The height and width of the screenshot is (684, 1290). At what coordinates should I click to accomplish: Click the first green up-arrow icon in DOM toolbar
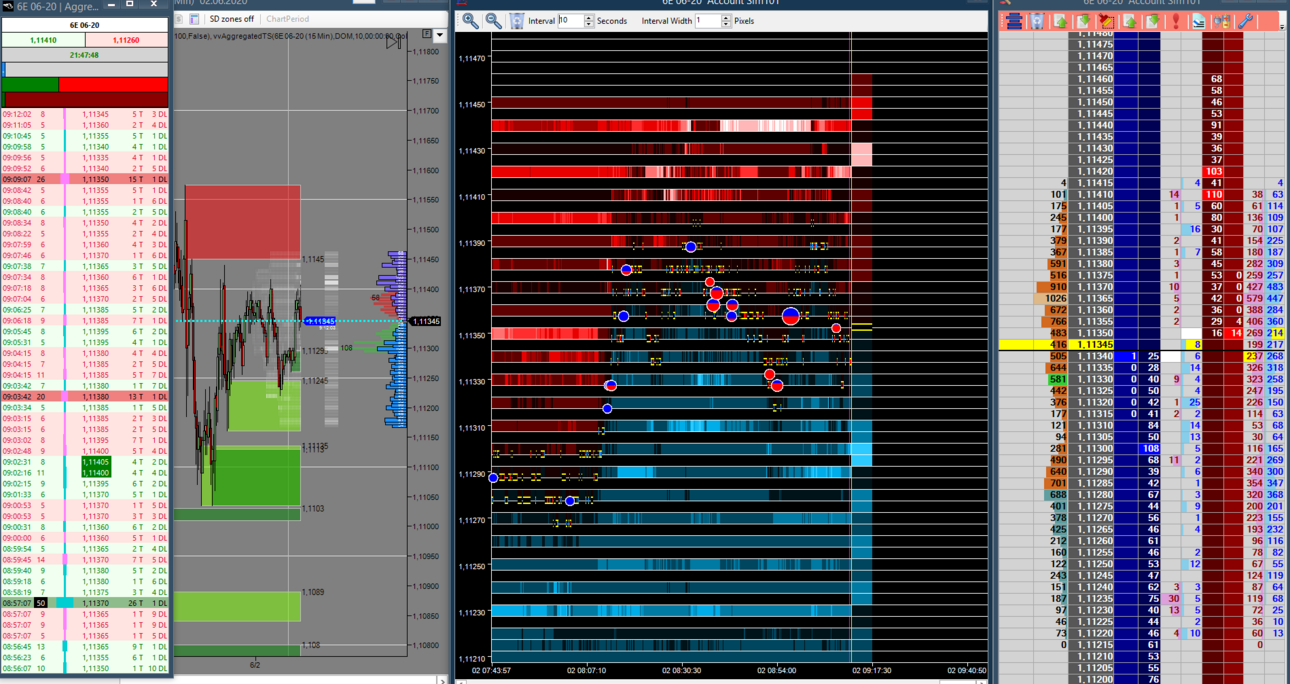point(1060,21)
